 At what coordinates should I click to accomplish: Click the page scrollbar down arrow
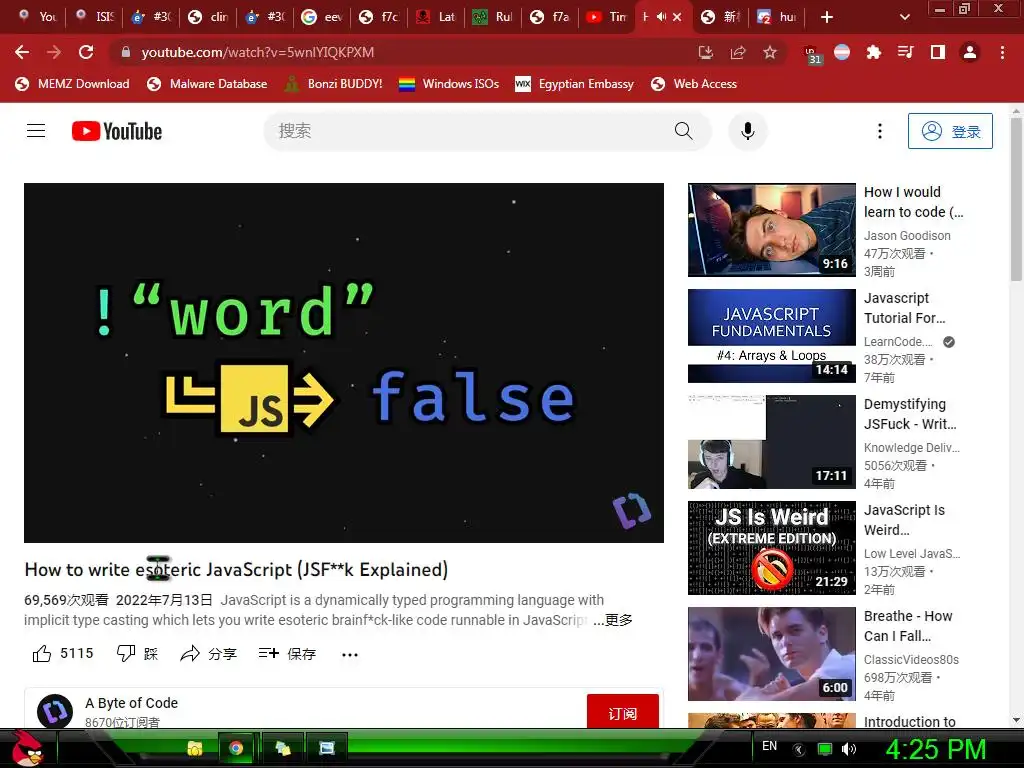tap(1016, 720)
